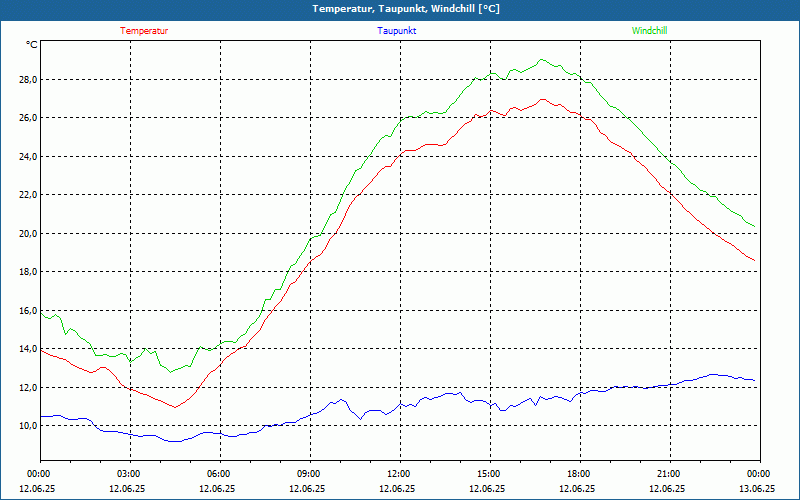
Task: Click the 15:00 time axis label
Action: [490, 474]
